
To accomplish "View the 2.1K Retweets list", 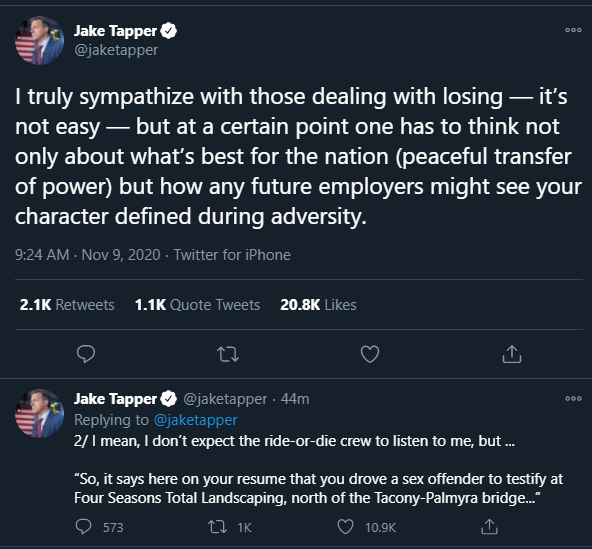I will click(x=67, y=305).
